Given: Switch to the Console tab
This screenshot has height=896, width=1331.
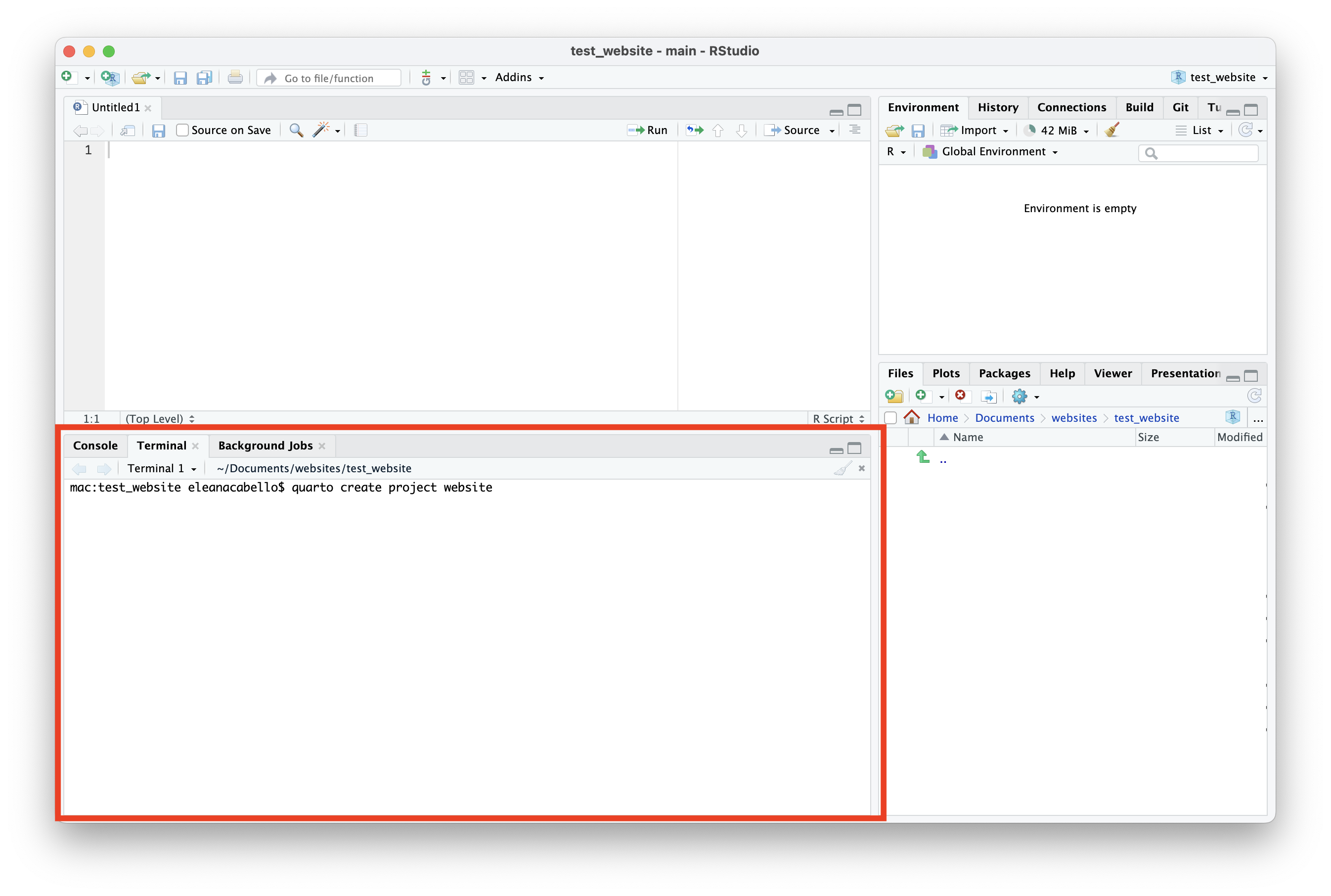Looking at the screenshot, I should pyautogui.click(x=95, y=446).
